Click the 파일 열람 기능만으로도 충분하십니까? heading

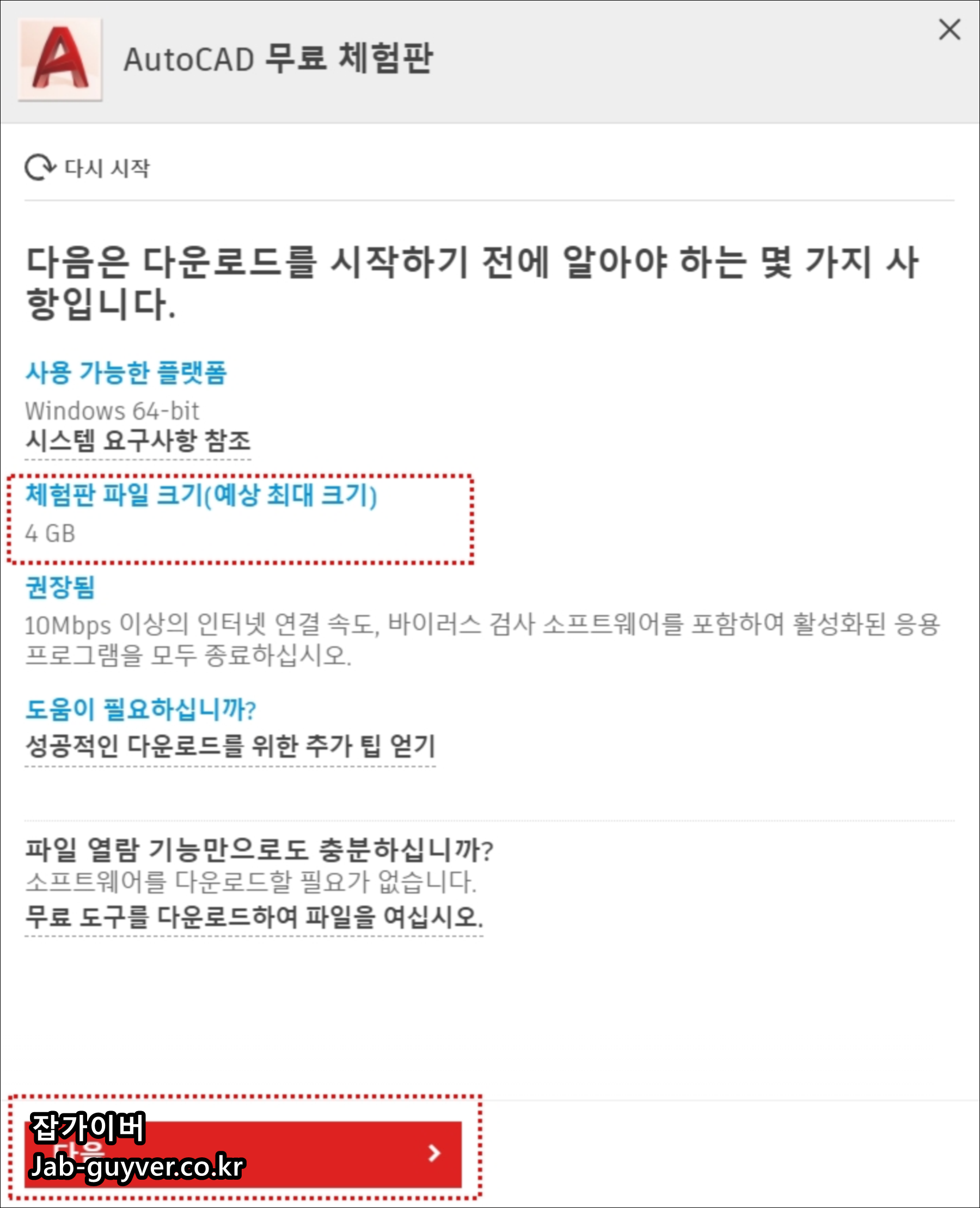[260, 850]
